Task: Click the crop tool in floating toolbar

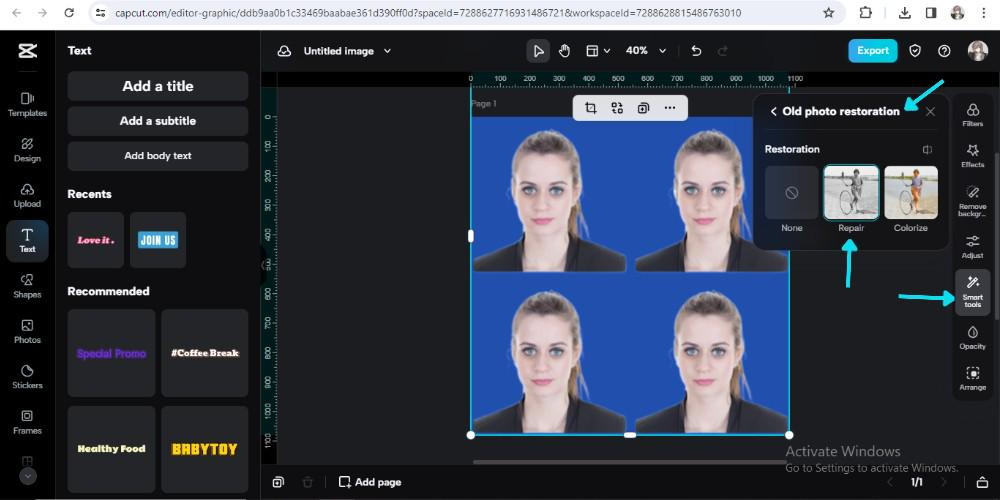Action: tap(591, 108)
